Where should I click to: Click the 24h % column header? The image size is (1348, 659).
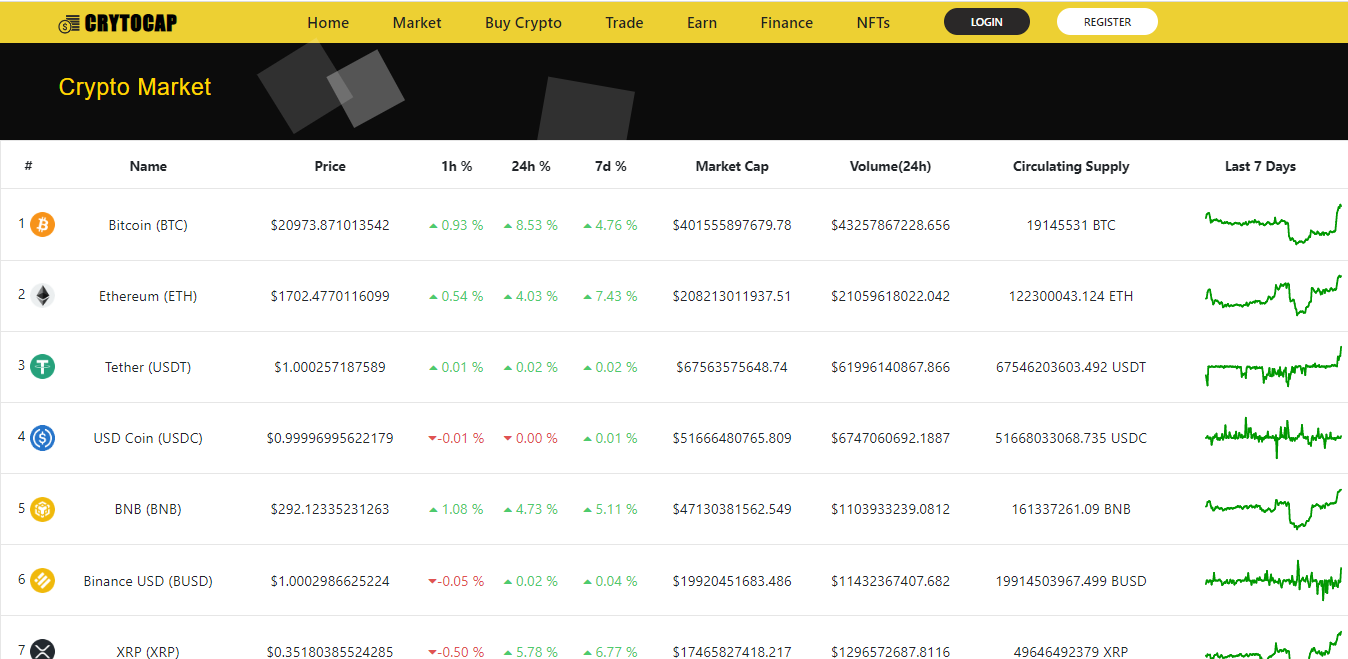coord(531,166)
